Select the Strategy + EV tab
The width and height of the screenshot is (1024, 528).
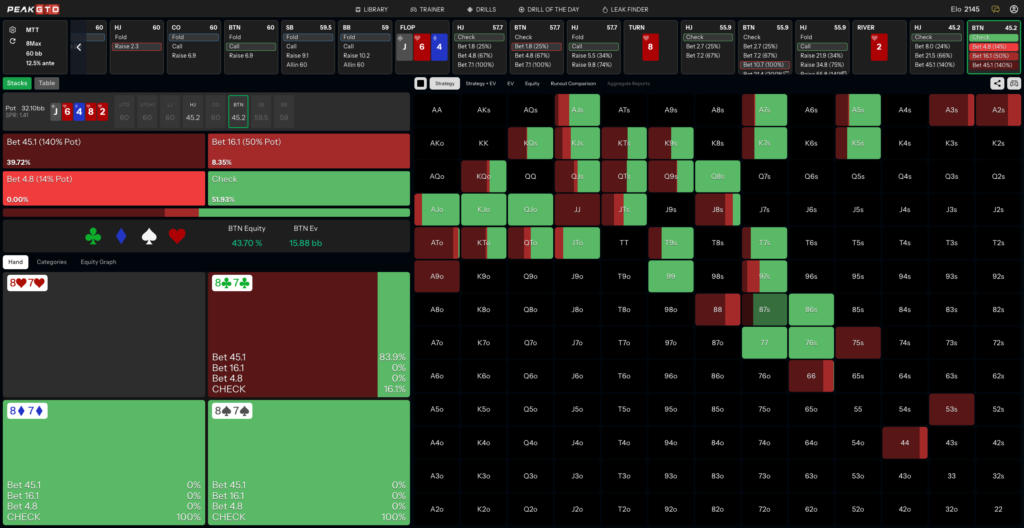(481, 84)
